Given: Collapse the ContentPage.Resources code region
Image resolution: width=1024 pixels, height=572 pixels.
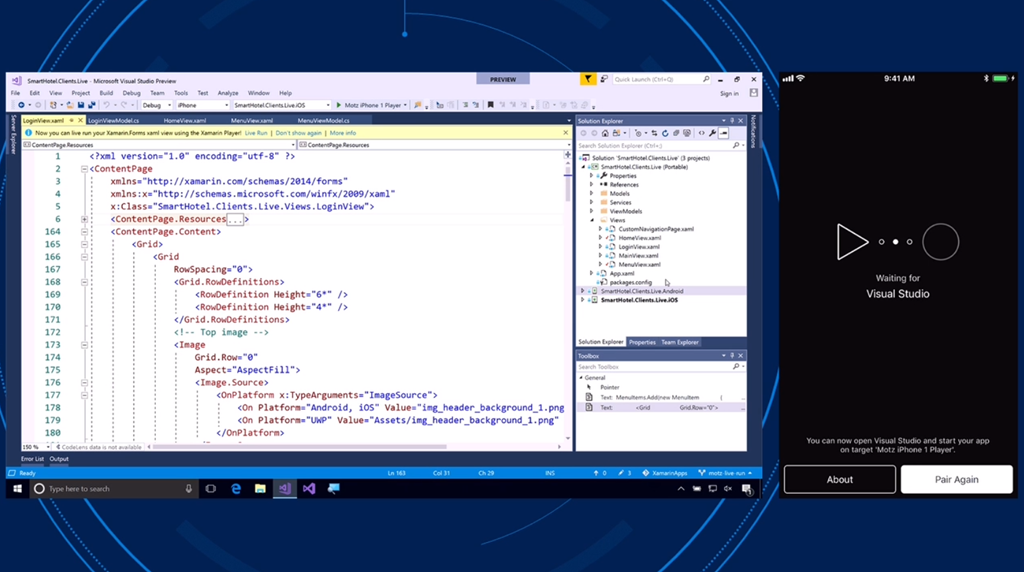Looking at the screenshot, I should pyautogui.click(x=85, y=219).
